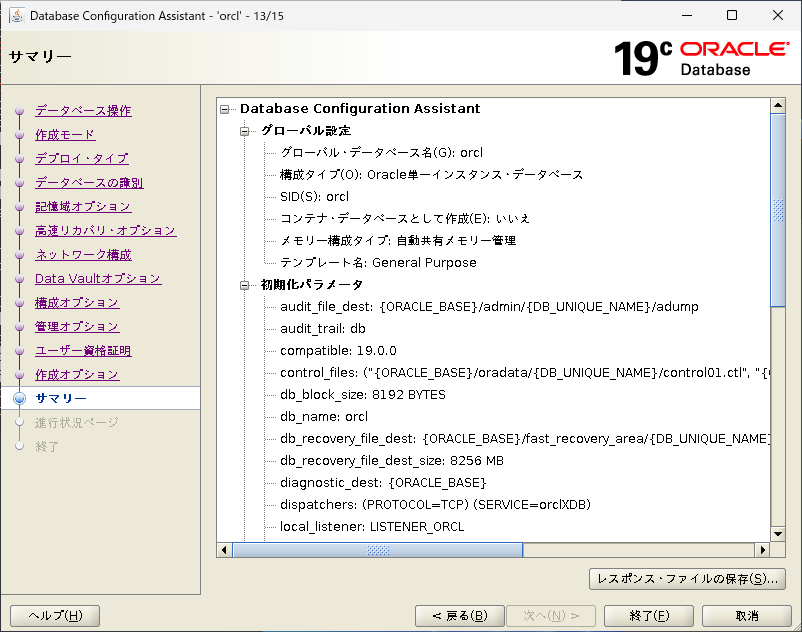The height and width of the screenshot is (632, 802).
Task: Select the current サマリー step
Action: click(x=61, y=398)
